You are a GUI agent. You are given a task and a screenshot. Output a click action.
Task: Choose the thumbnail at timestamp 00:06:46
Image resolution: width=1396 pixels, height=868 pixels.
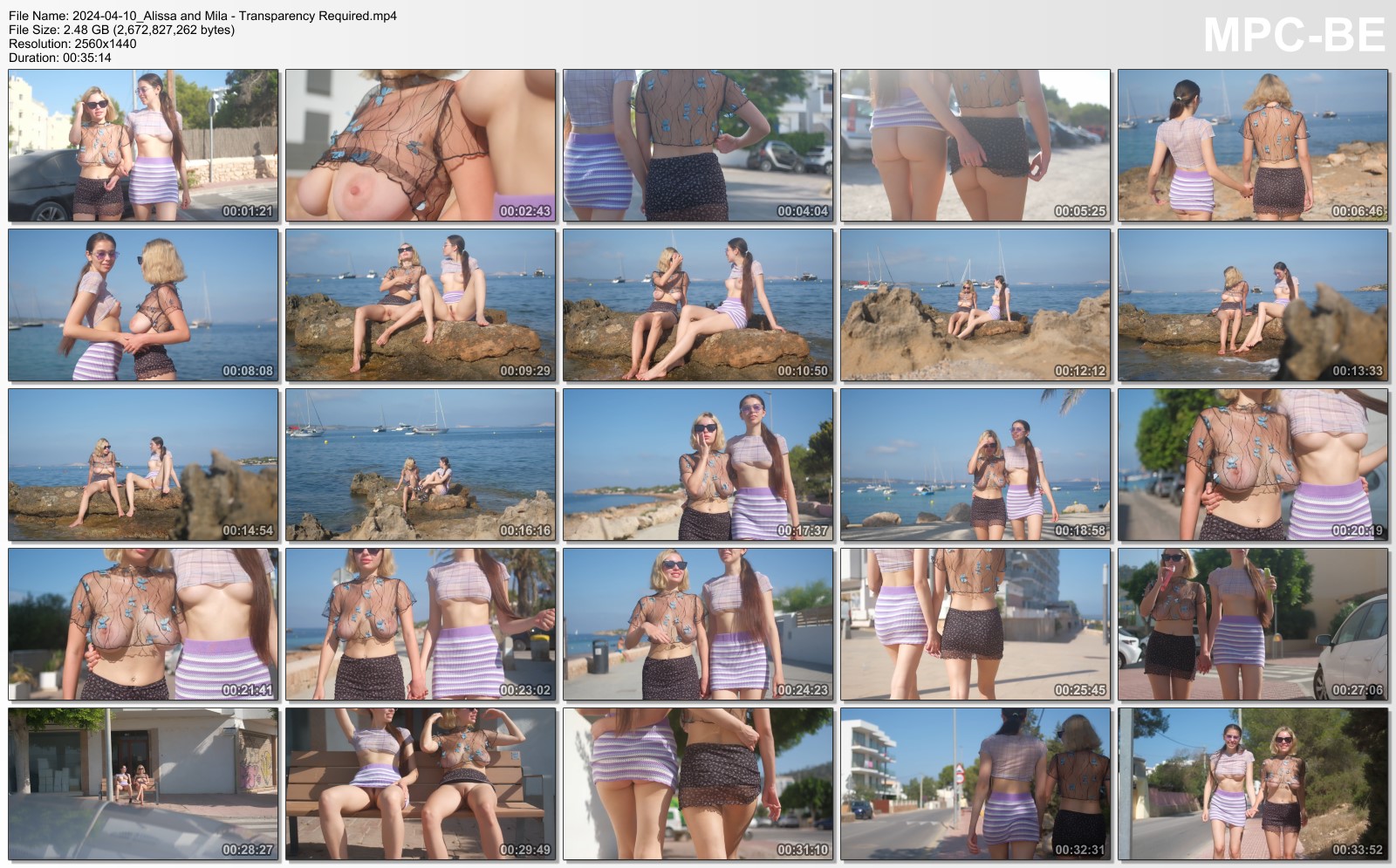pyautogui.click(x=1253, y=146)
